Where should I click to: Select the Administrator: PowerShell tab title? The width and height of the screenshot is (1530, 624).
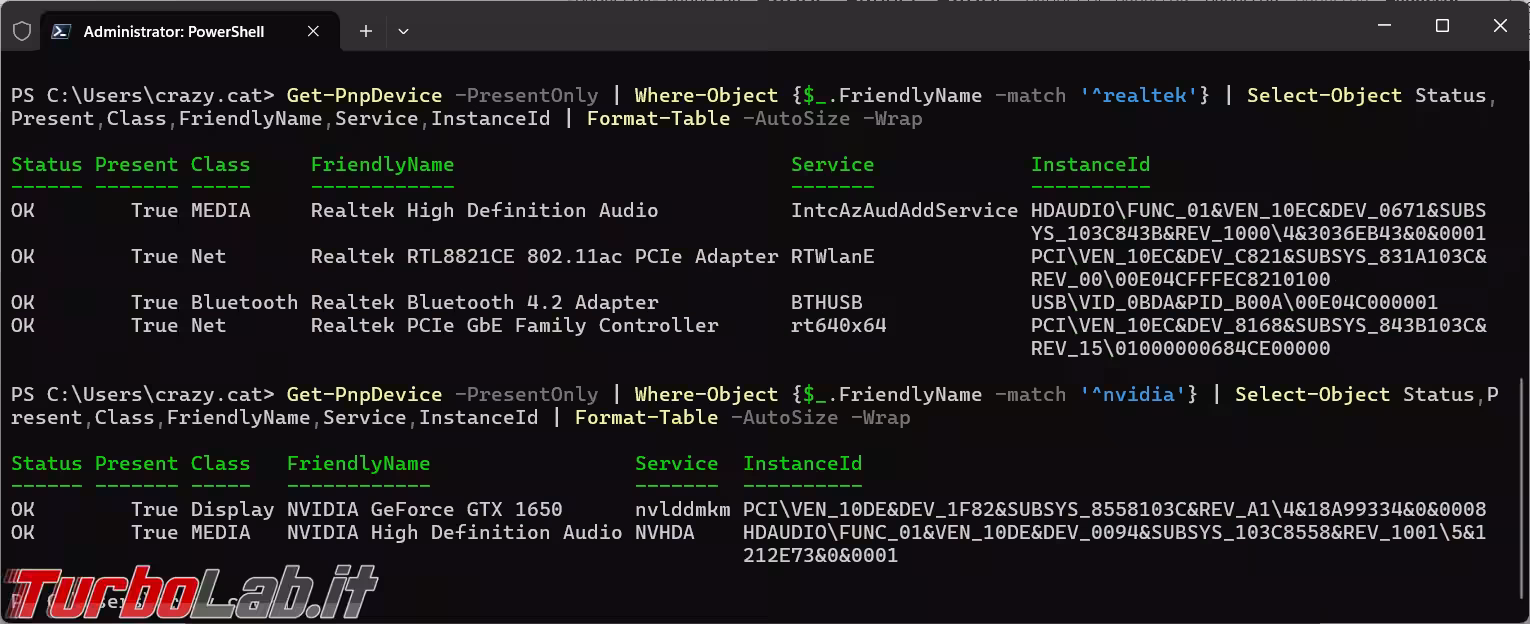click(174, 31)
